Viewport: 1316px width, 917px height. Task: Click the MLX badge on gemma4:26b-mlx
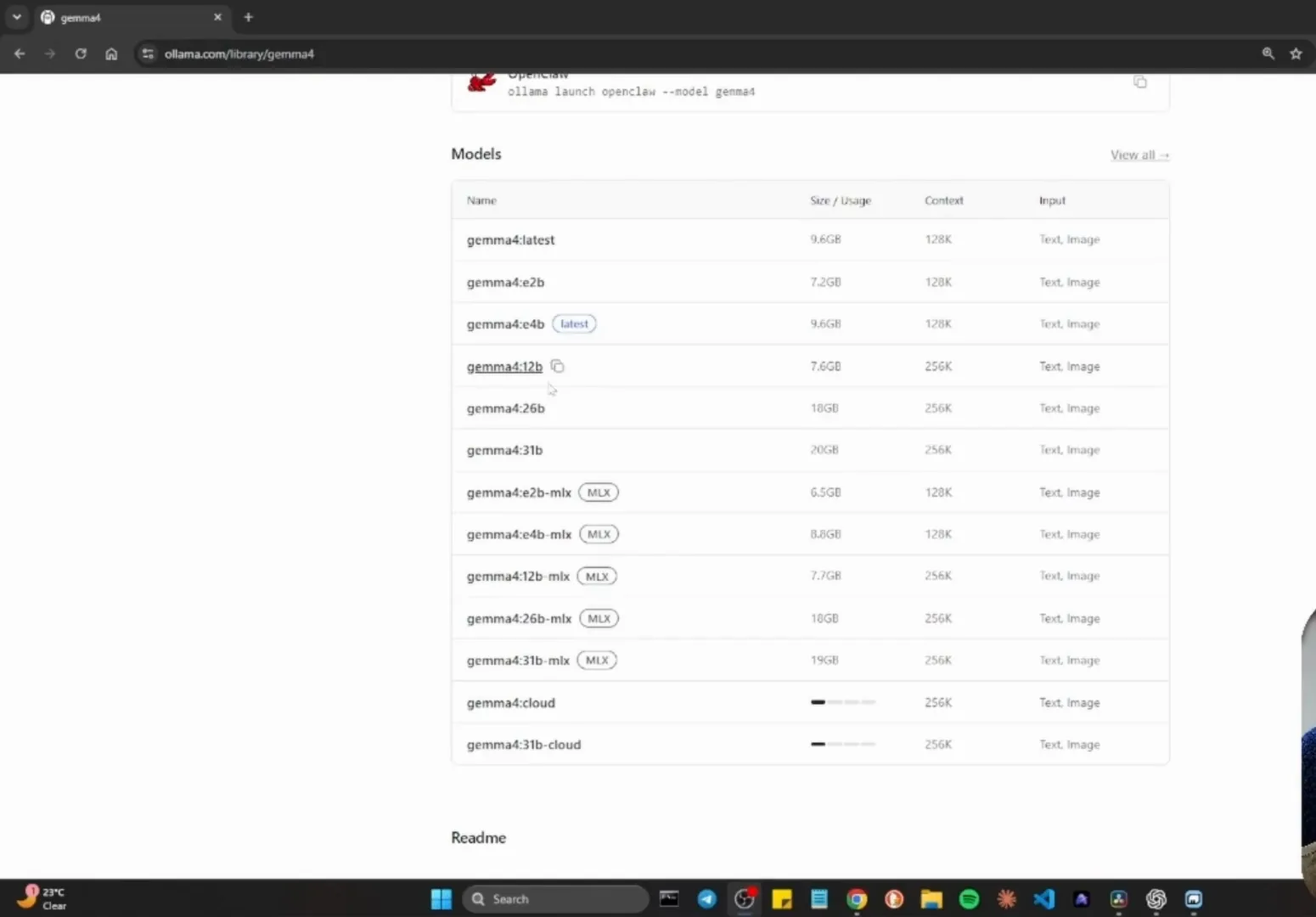[599, 618]
